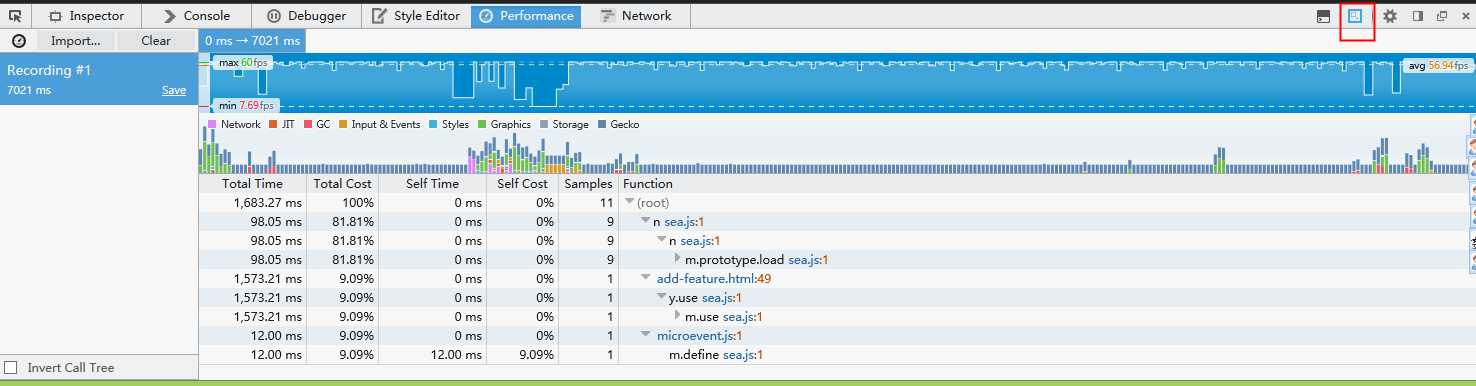Expand the m.prototype.load row
This screenshot has width=1476, height=386.
click(x=678, y=260)
